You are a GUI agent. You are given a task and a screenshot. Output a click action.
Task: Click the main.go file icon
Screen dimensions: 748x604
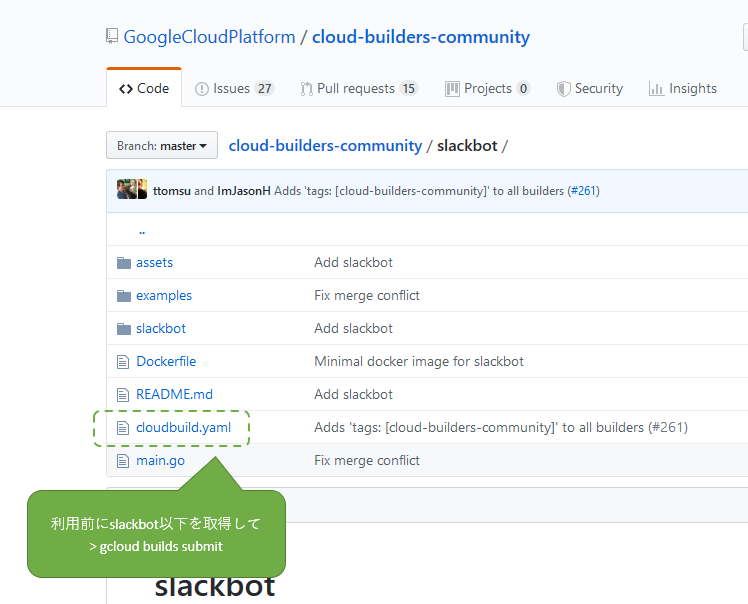point(123,460)
